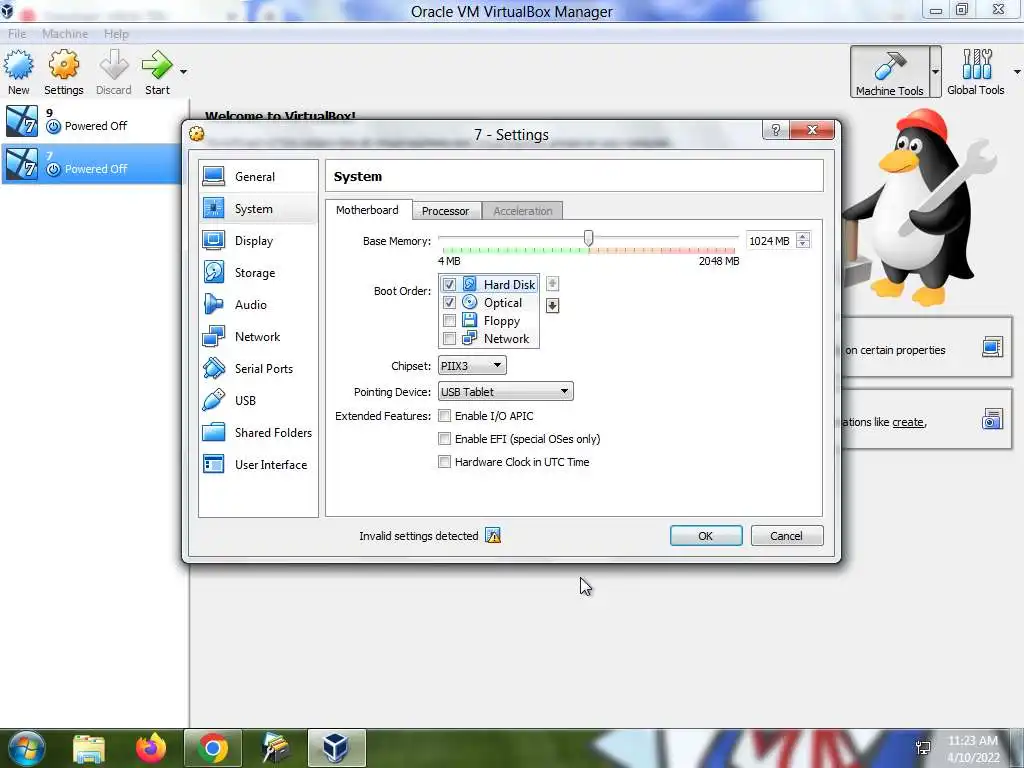Viewport: 1024px width, 768px height.
Task: Switch to the Processor tab
Action: [x=445, y=210]
